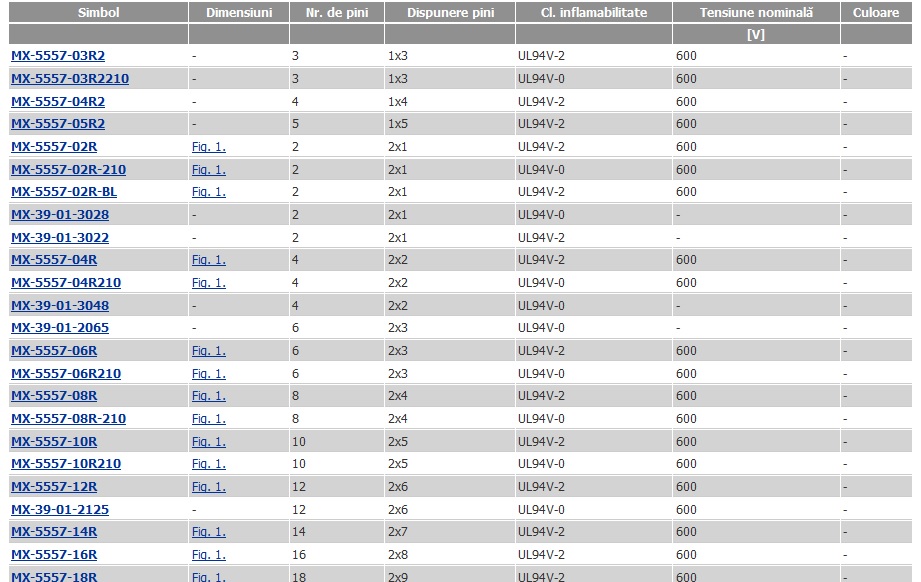View Fig. 1. for MX-5557-10R
Viewport: 921px width, 582px height.
click(209, 442)
